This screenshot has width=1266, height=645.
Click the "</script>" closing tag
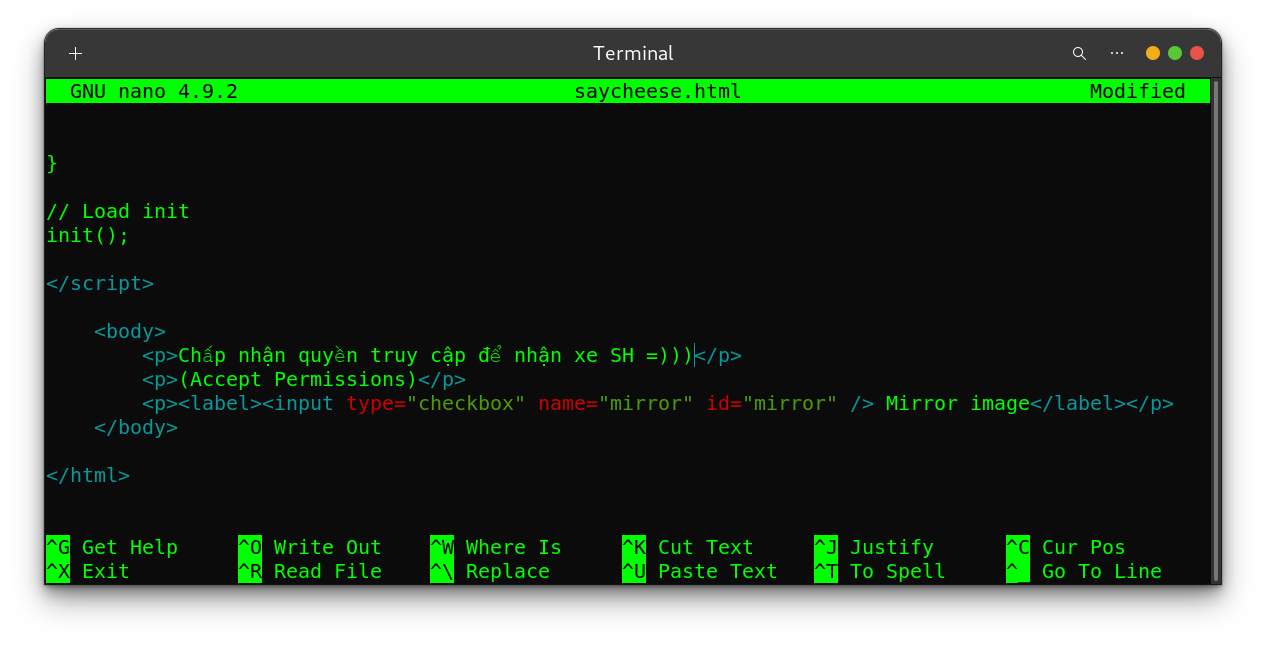click(x=100, y=283)
